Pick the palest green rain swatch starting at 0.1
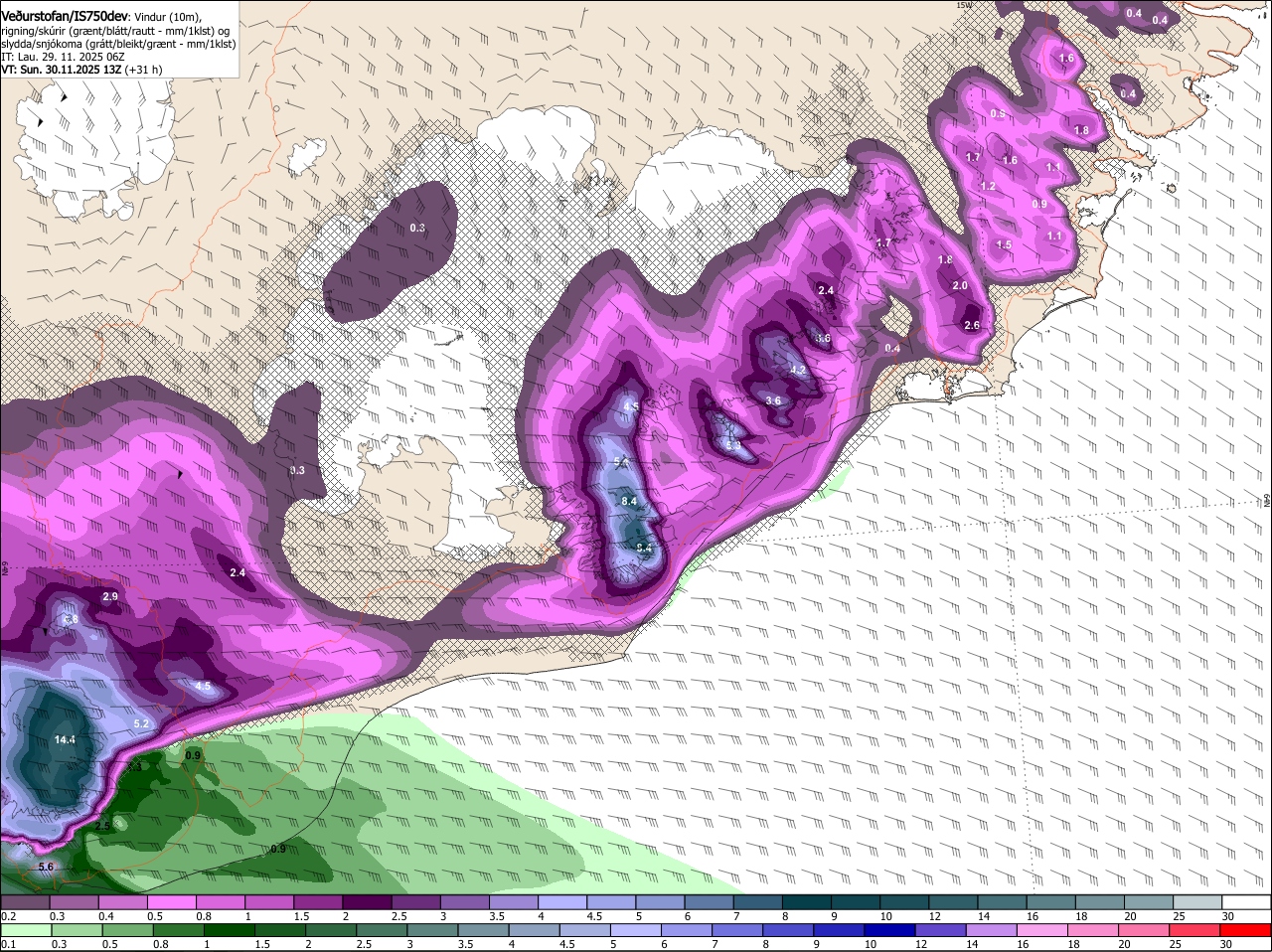Screen dimensions: 1272x952 click(26, 930)
